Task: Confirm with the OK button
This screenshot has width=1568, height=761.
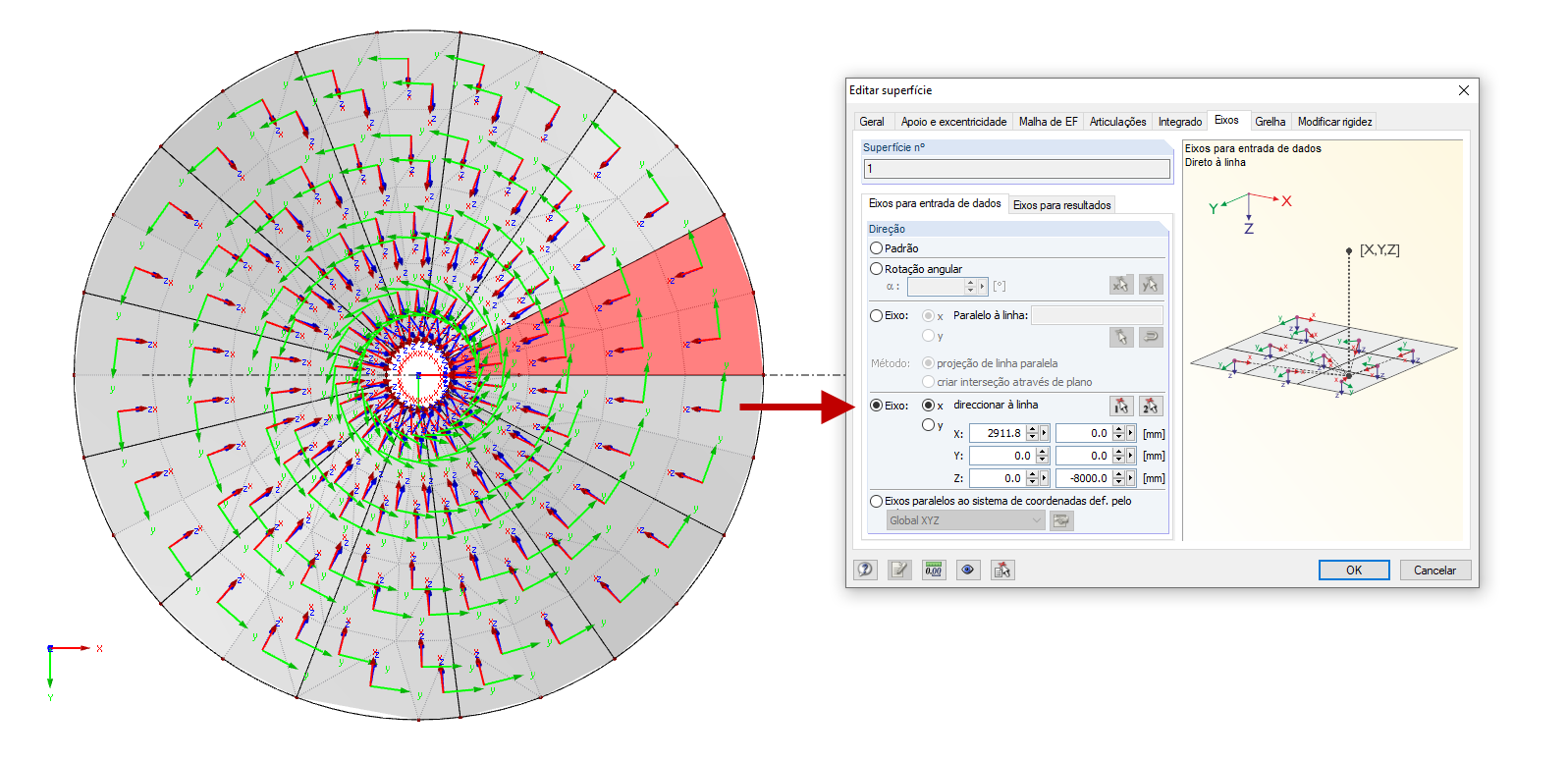Action: (x=1353, y=571)
